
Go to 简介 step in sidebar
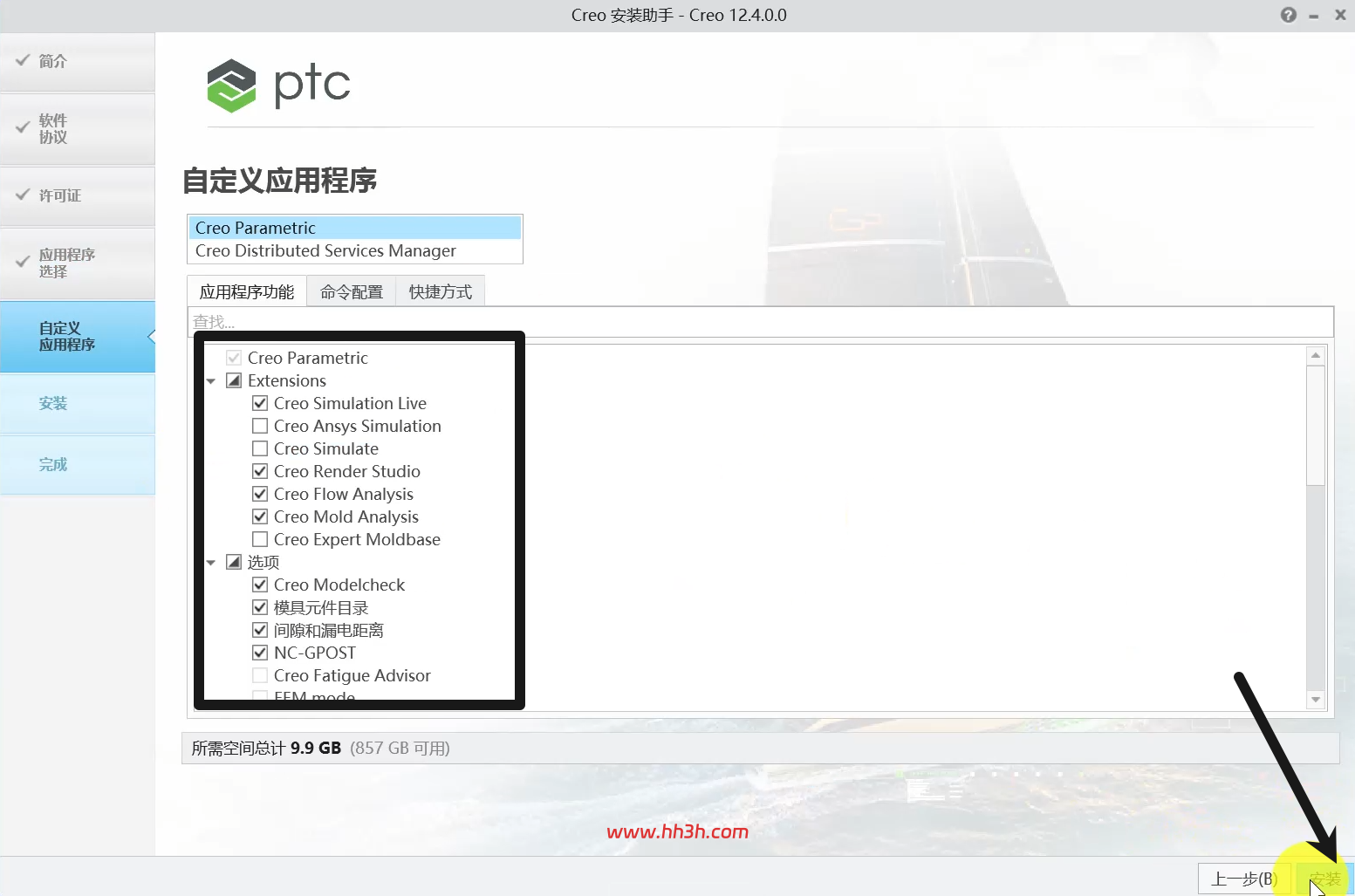coord(78,61)
